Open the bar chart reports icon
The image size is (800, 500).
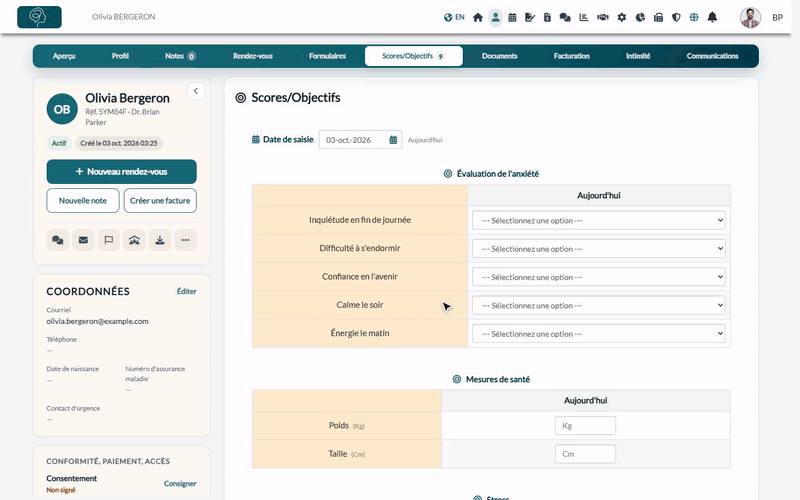[584, 17]
